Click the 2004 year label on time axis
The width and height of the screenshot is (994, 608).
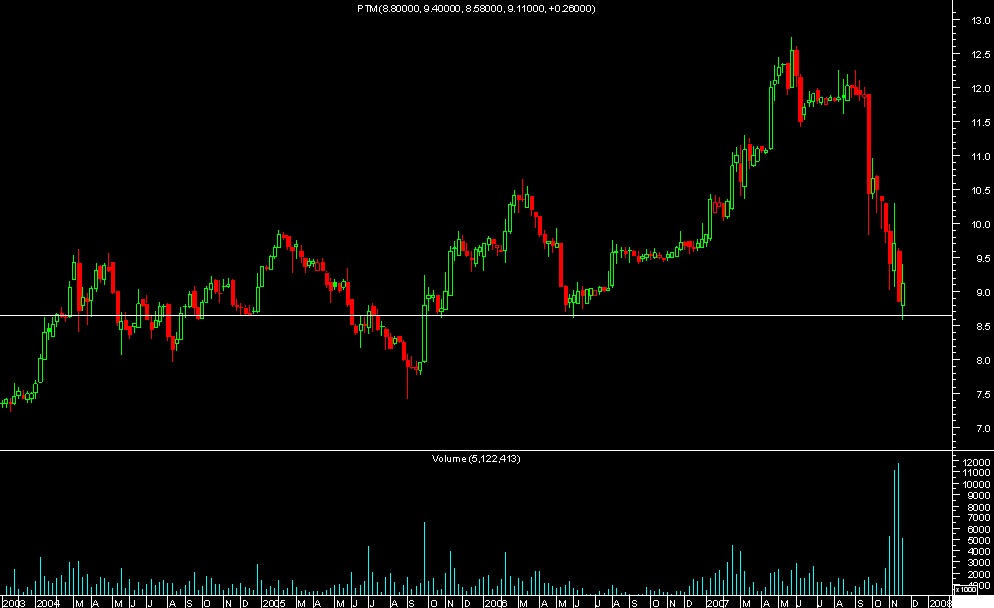click(48, 603)
